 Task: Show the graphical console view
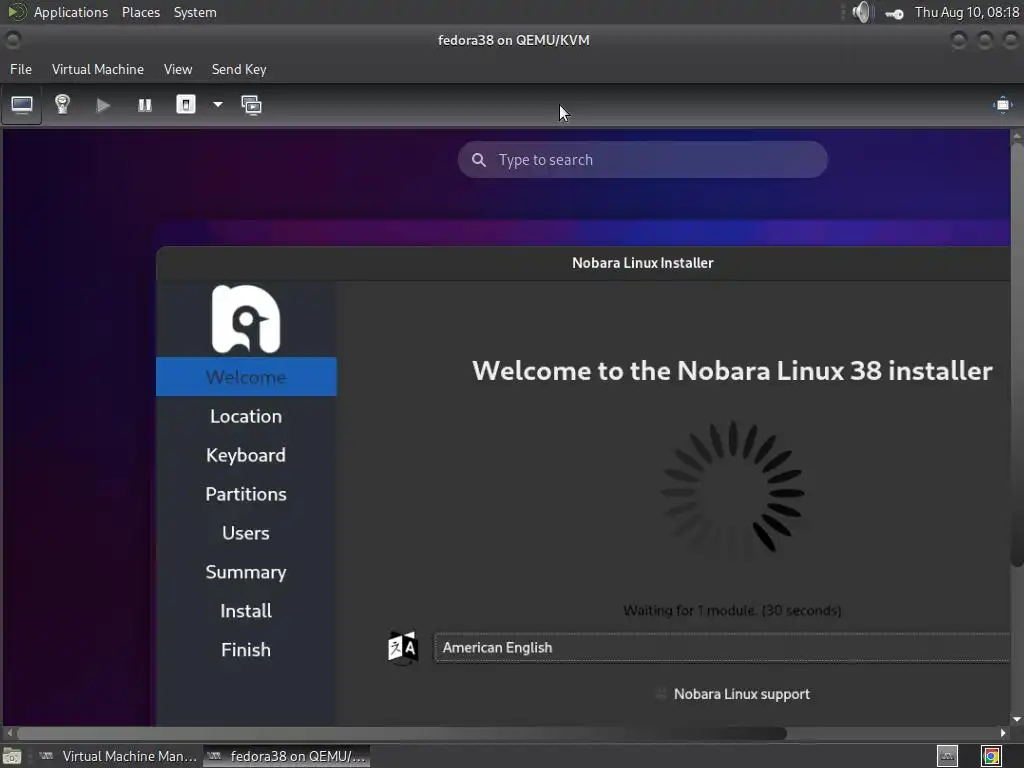tap(22, 104)
